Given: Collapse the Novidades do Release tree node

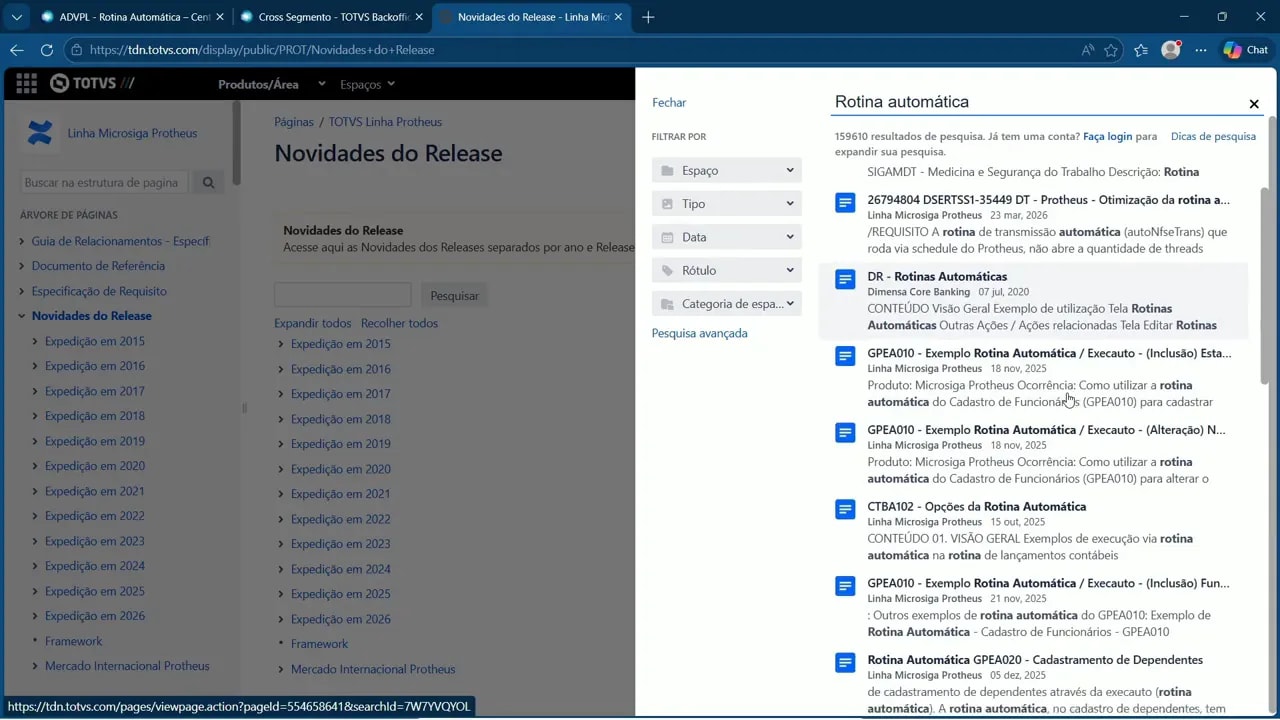Looking at the screenshot, I should [x=22, y=316].
